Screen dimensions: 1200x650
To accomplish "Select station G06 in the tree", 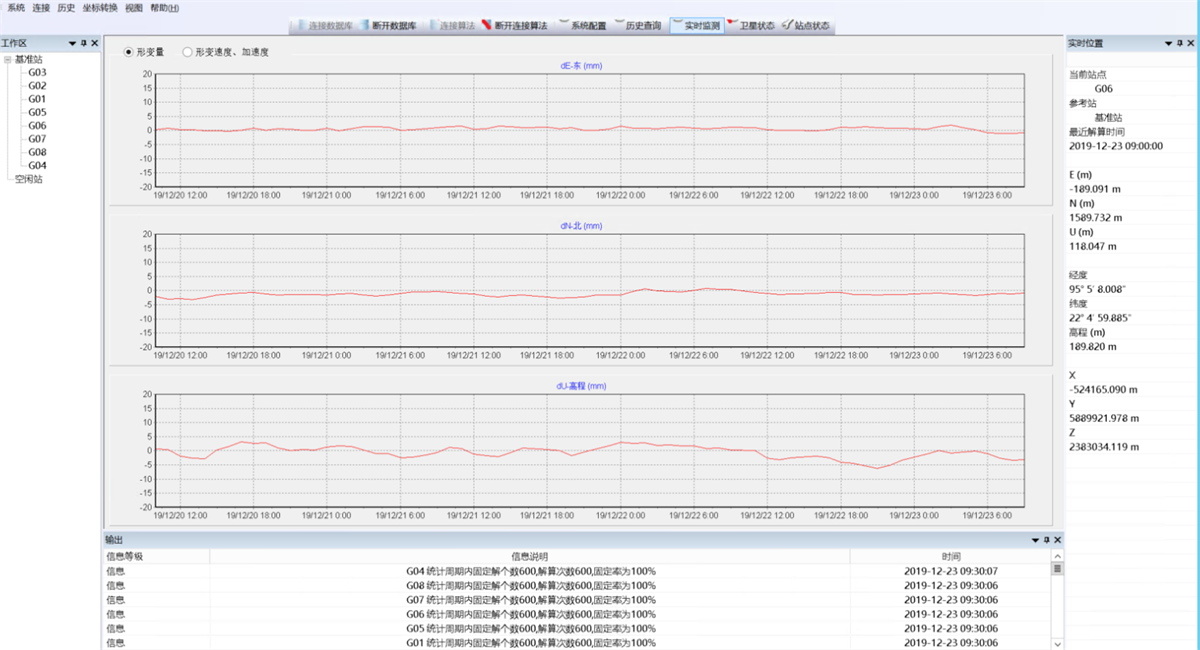I will tap(37, 126).
